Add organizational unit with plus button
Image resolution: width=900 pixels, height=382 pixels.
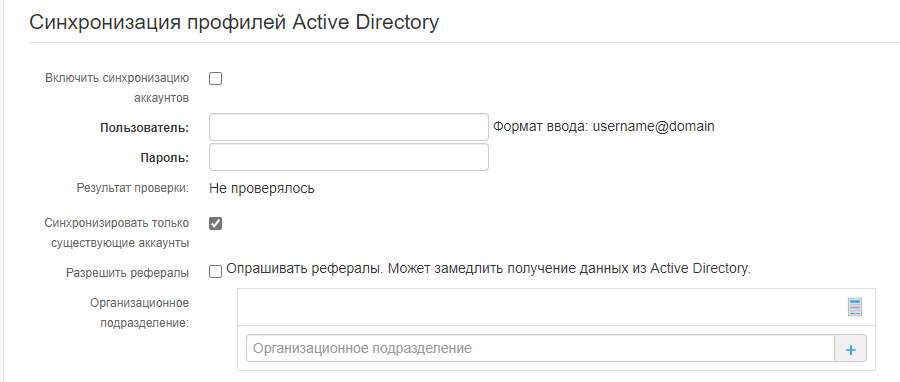[x=851, y=349]
